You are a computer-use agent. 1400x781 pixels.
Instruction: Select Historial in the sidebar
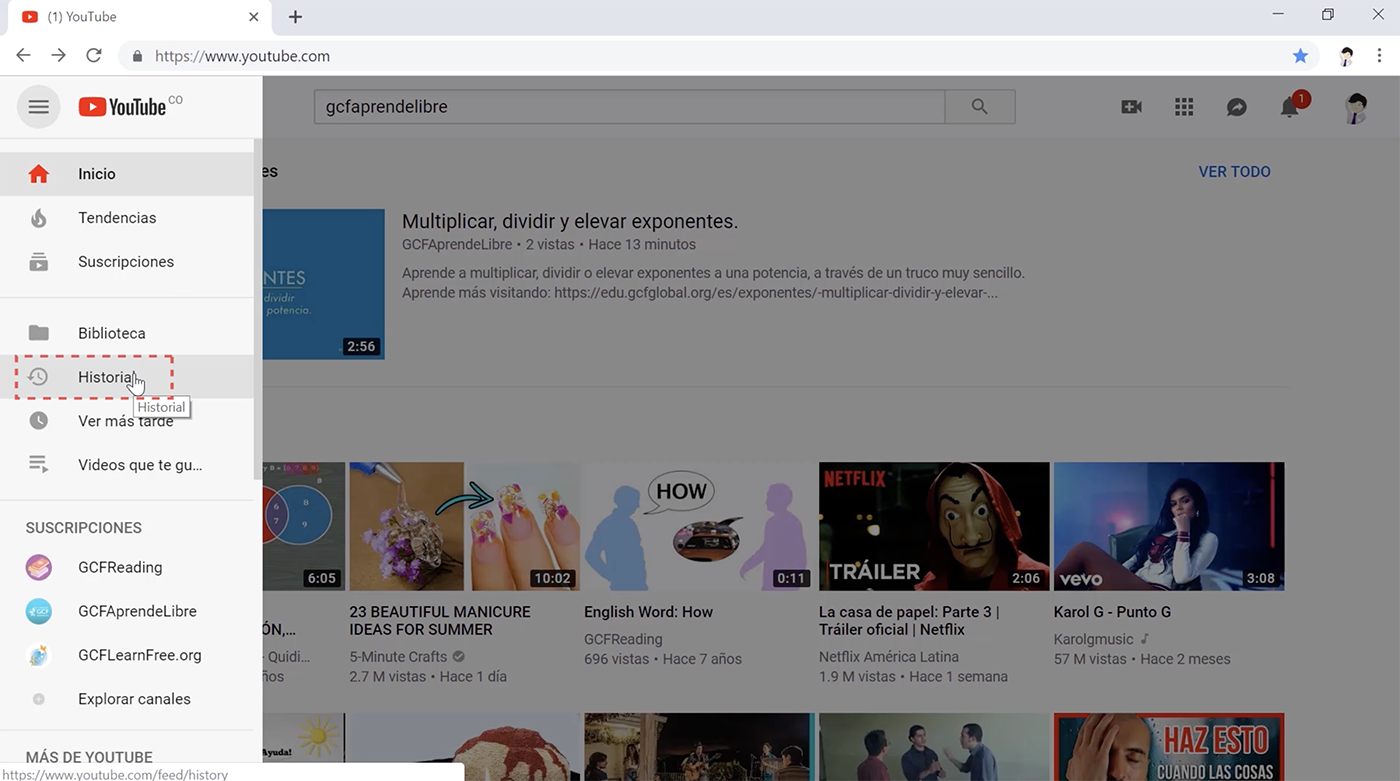coord(127,377)
